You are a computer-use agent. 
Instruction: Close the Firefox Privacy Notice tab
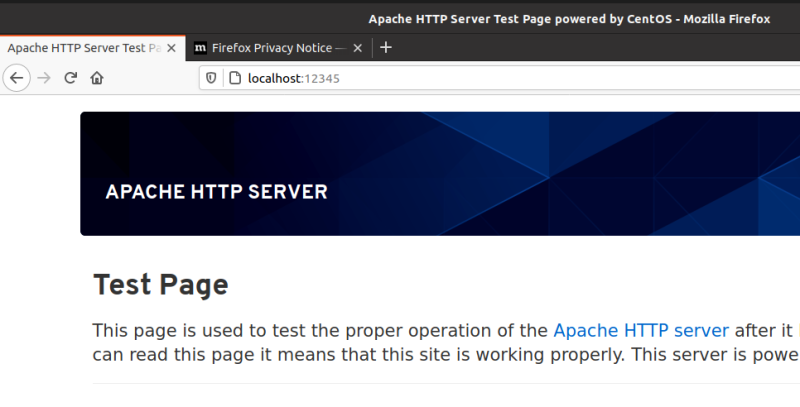pyautogui.click(x=359, y=47)
